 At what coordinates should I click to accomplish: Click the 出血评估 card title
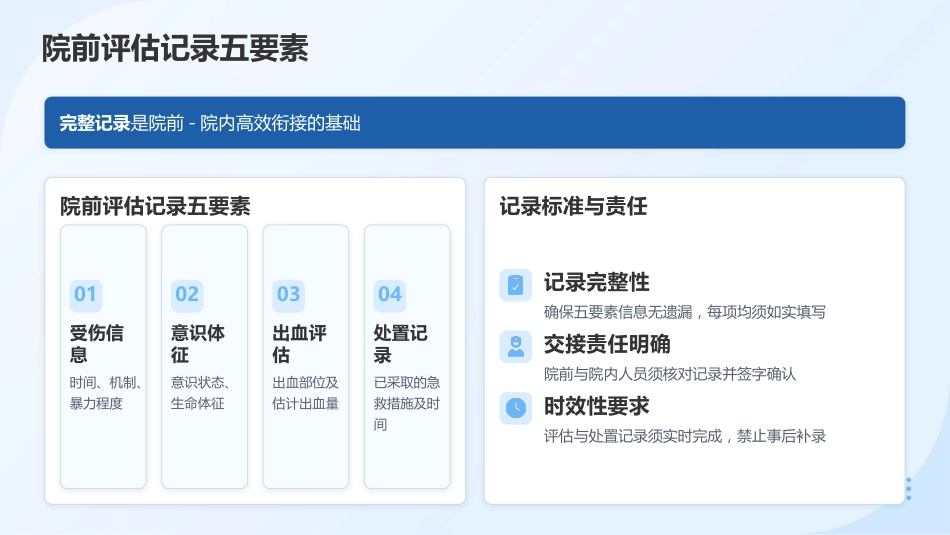[299, 344]
